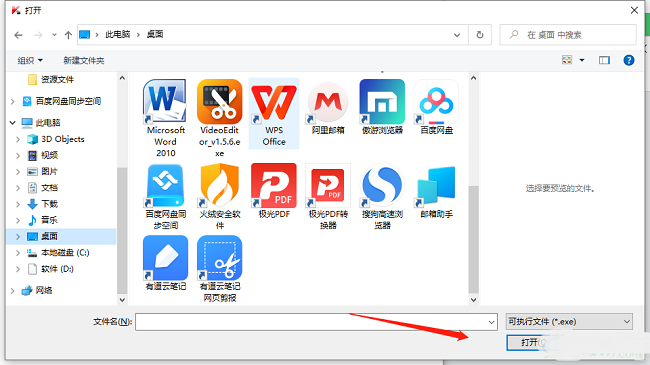Open the 组织 menu
The height and width of the screenshot is (365, 650).
click(30, 61)
